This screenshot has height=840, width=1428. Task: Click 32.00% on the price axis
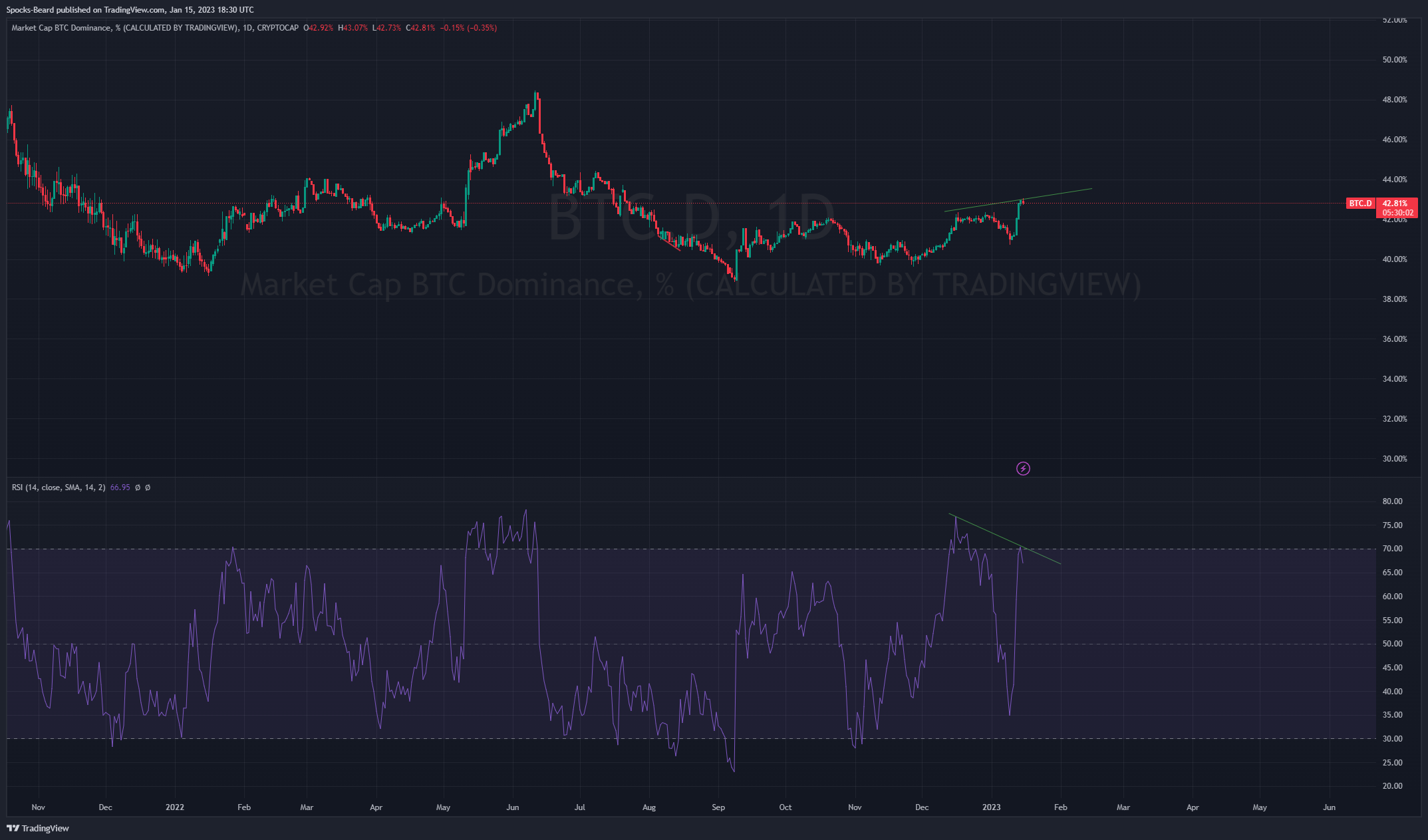tap(1395, 419)
